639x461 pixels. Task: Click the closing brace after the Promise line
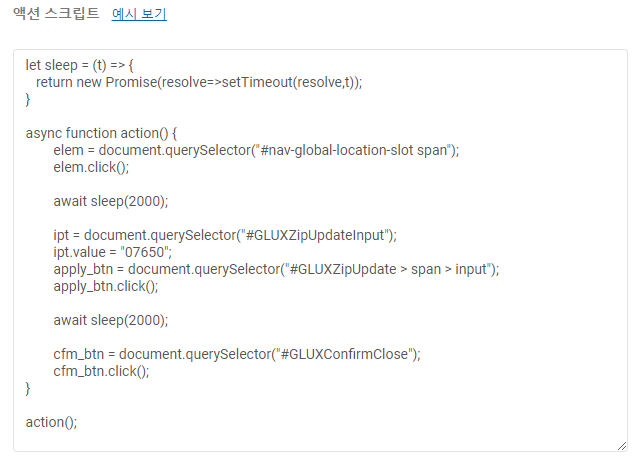pyautogui.click(x=28, y=99)
